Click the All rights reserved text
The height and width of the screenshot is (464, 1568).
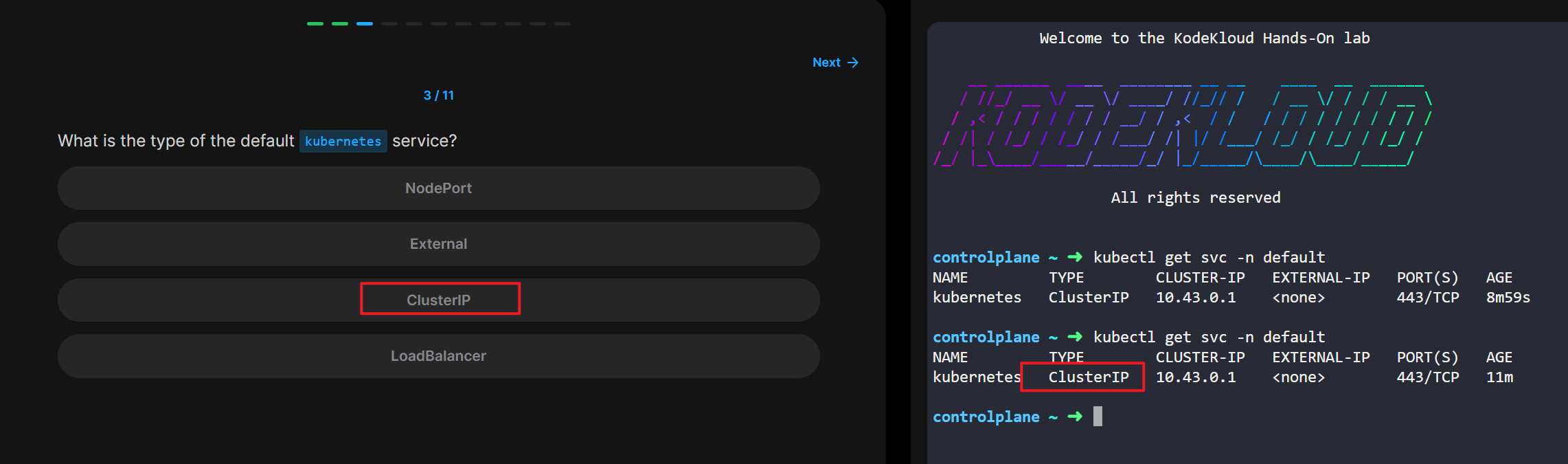(1196, 198)
